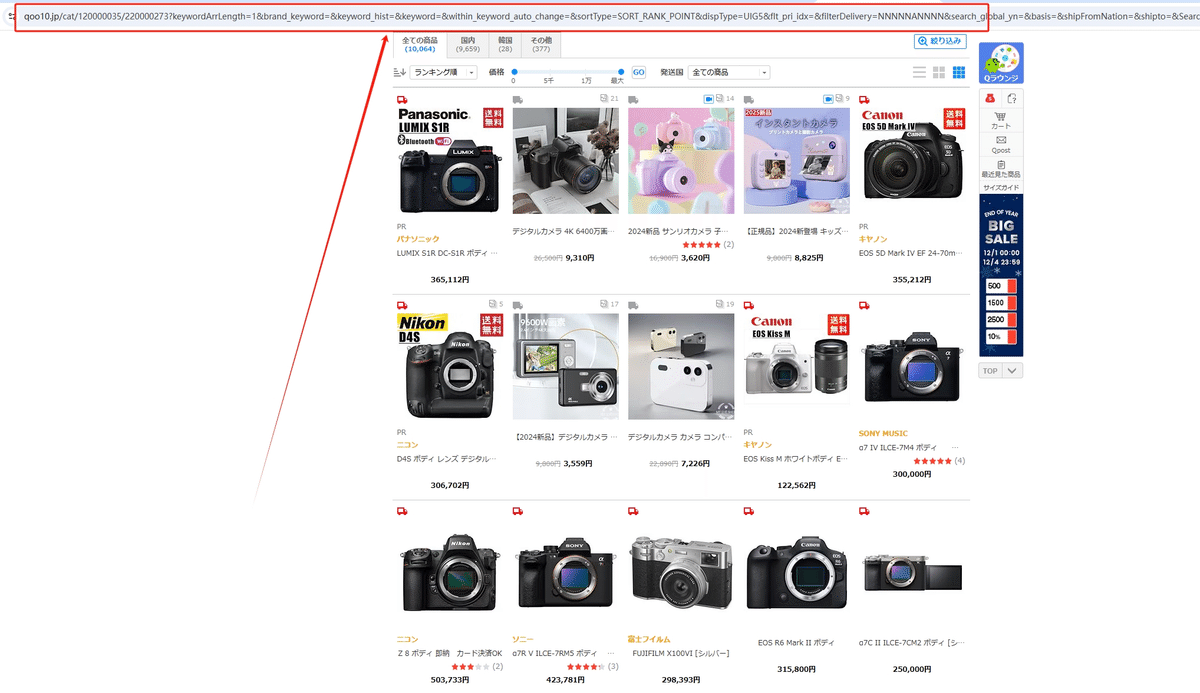Open the サイズガイド link in sidebar
The height and width of the screenshot is (693, 1200).
point(1001,187)
